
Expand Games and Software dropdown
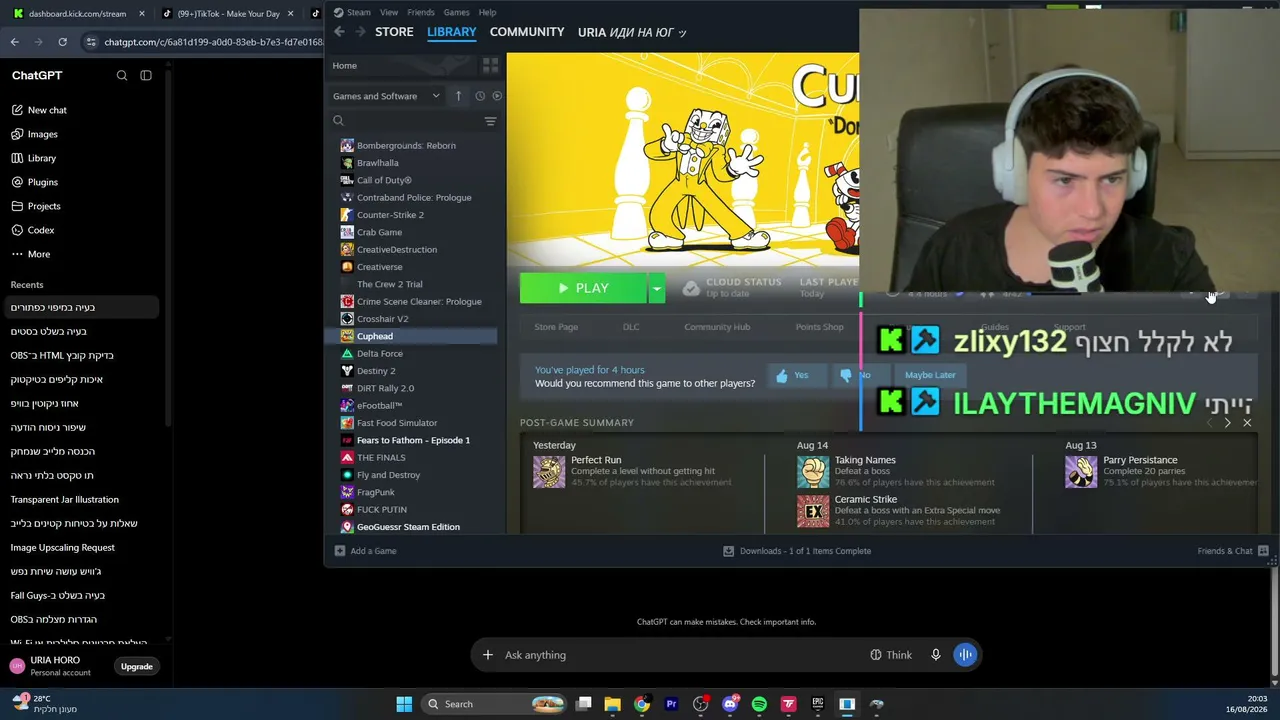pyautogui.click(x=386, y=96)
